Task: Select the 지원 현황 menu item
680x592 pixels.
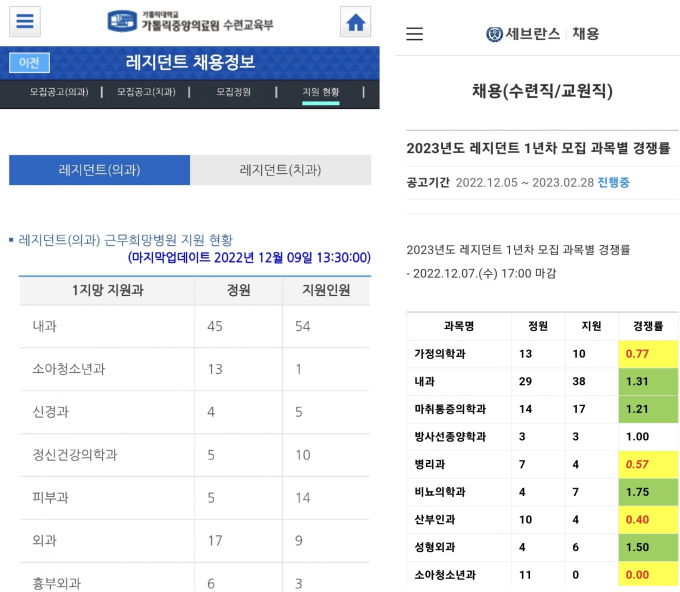Action: [321, 92]
